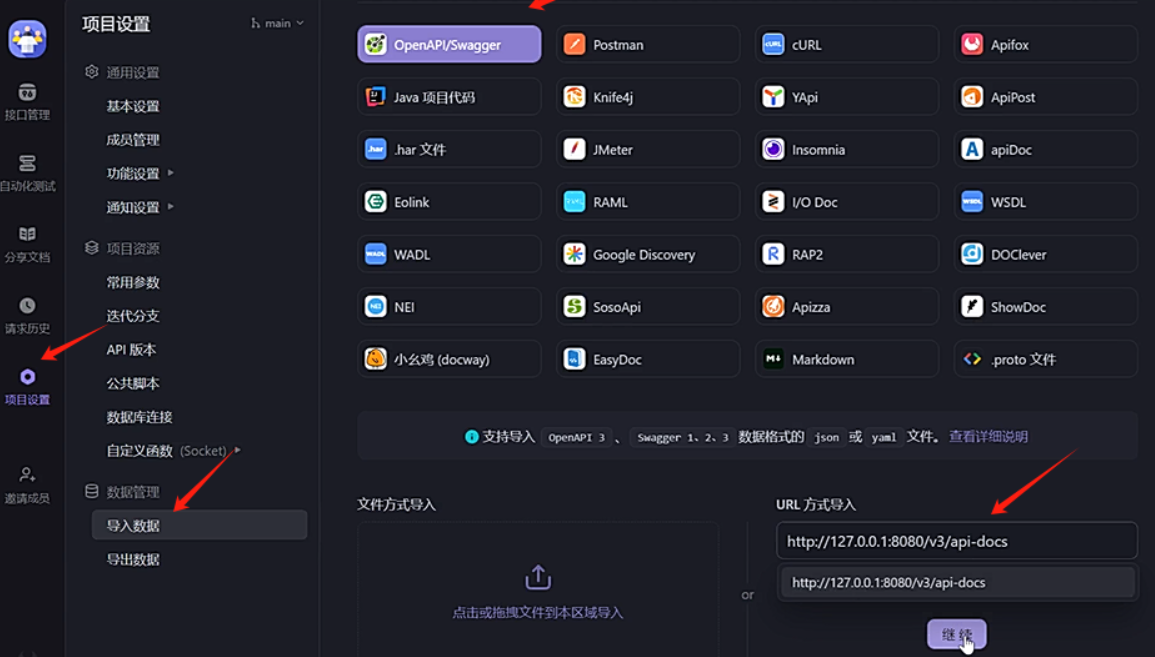Viewport: 1155px width, 657px height.
Task: Select Knife4j import option
Action: (x=648, y=96)
